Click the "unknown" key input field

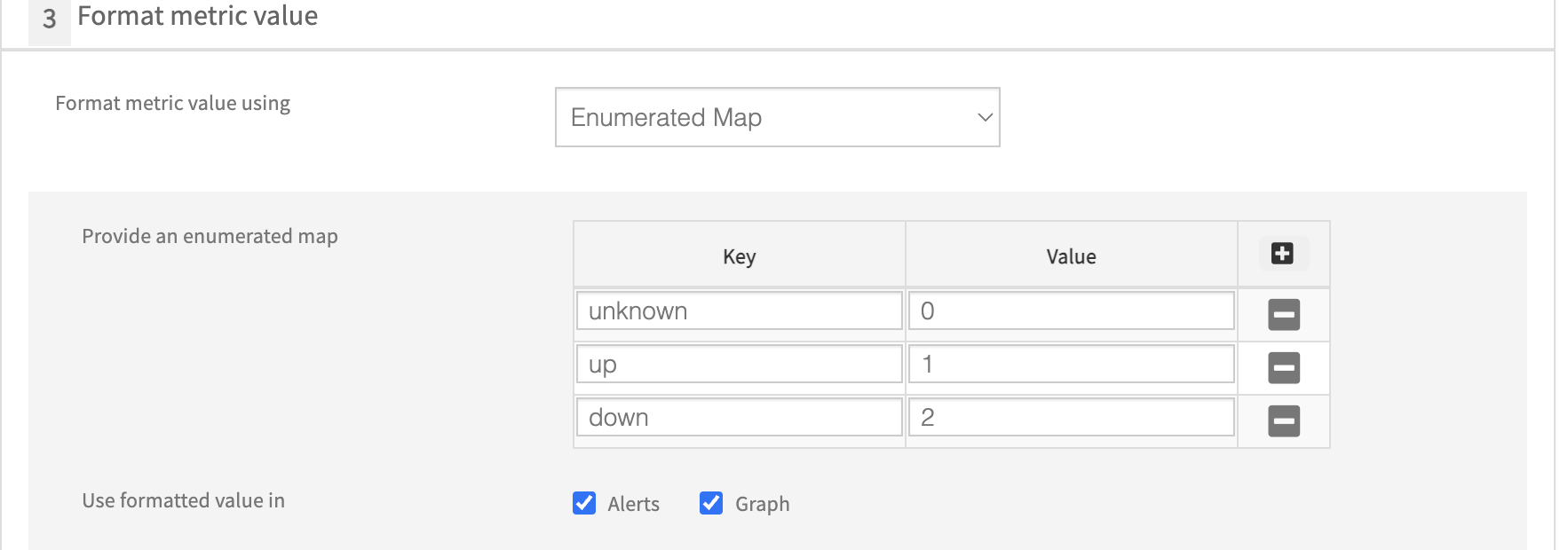[x=739, y=311]
